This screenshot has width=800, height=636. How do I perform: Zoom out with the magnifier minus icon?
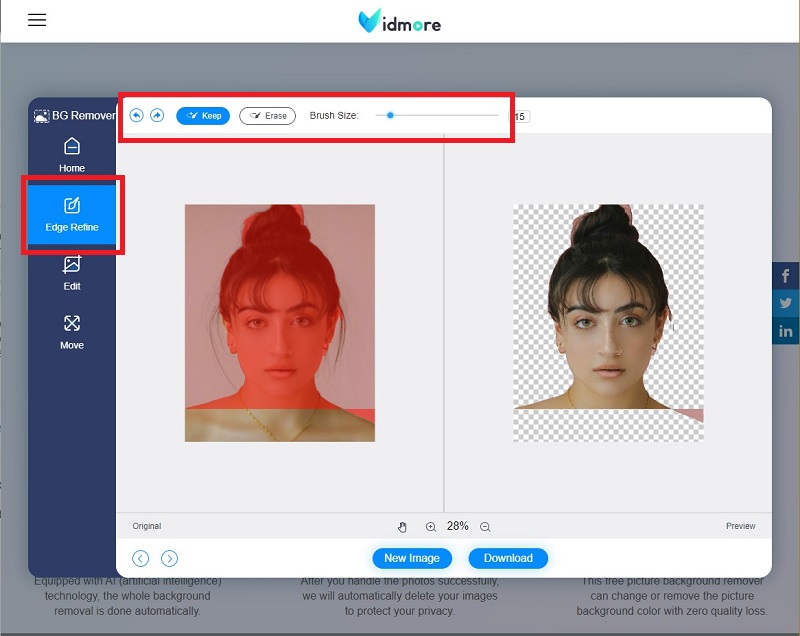(485, 527)
